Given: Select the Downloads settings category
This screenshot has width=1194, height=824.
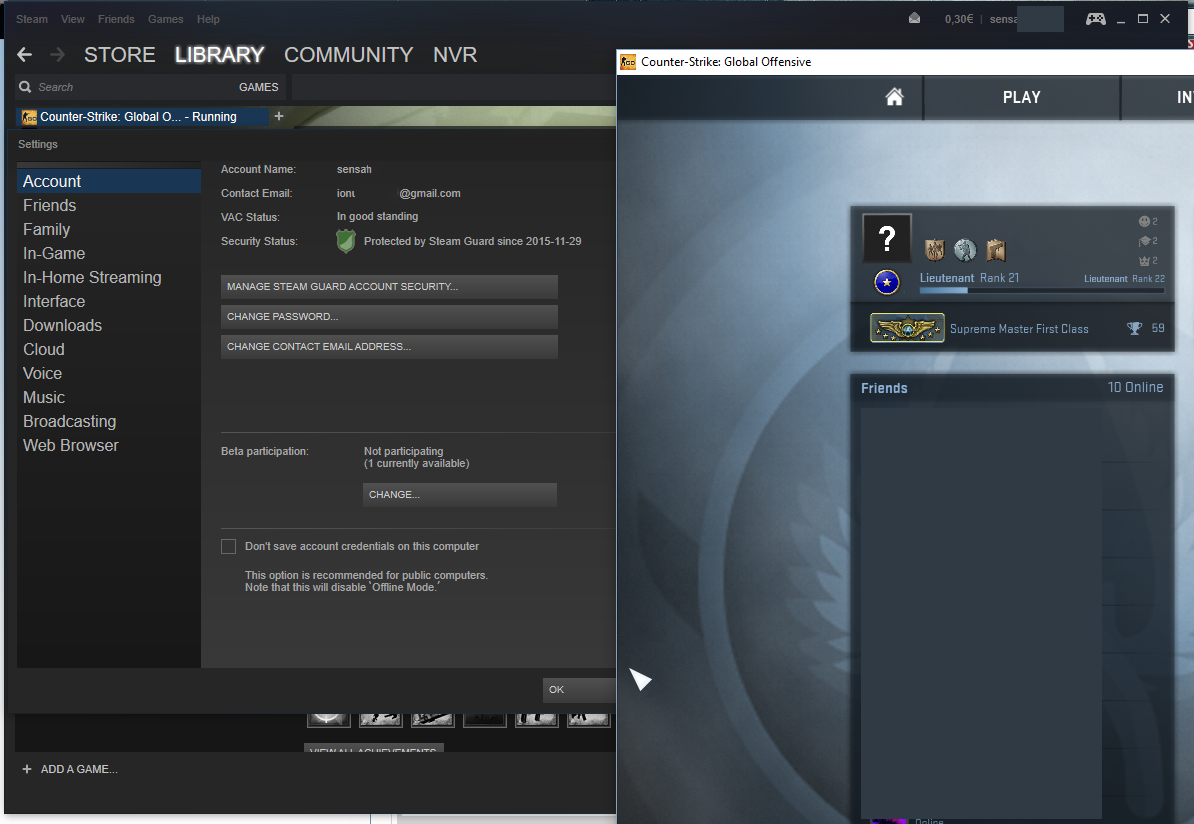Looking at the screenshot, I should tap(109, 325).
